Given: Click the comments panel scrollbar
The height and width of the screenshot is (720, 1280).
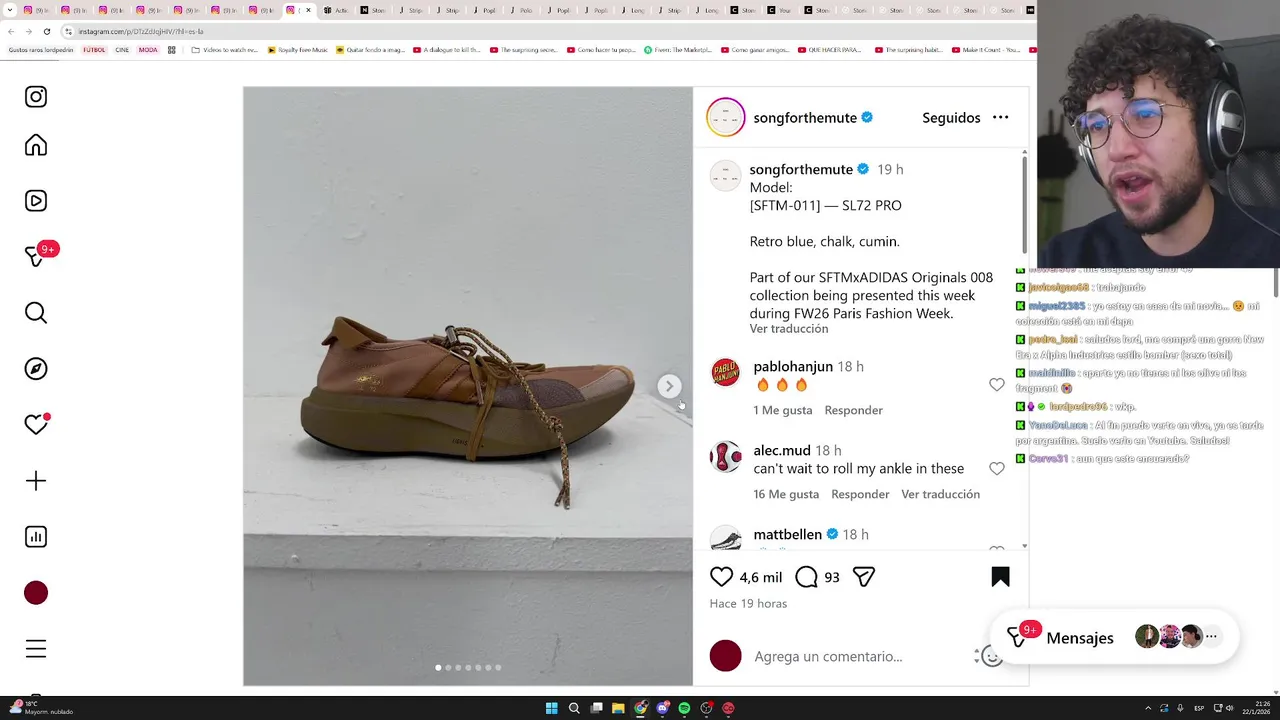Looking at the screenshot, I should (x=1024, y=203).
